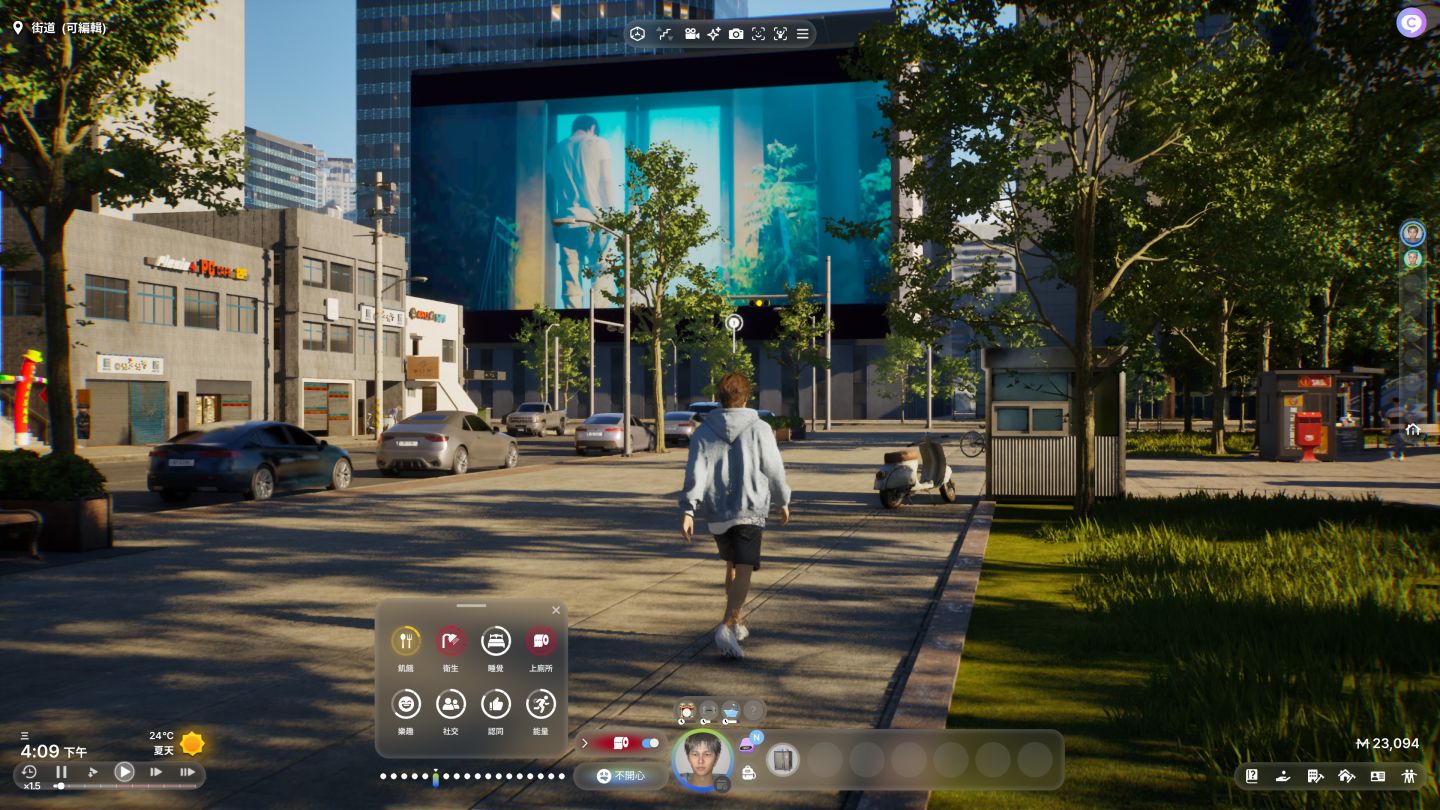
Task: Click the video camera recording icon
Action: 691,34
